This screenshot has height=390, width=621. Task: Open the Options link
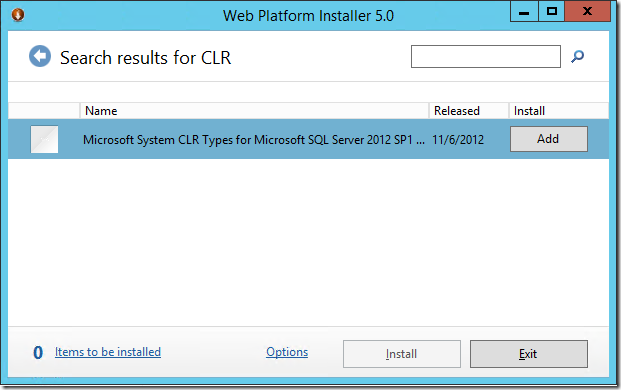(287, 352)
